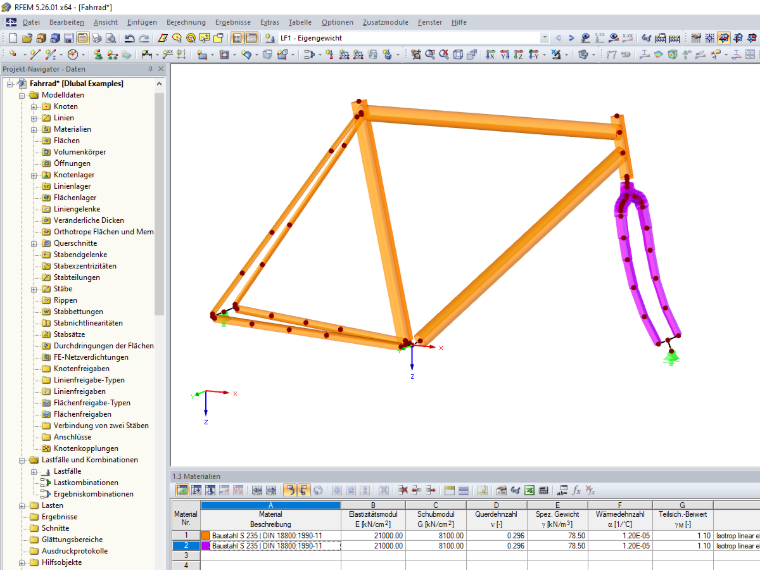760x570 pixels.
Task: Expand the Knoten tree node
Action: coord(34,107)
